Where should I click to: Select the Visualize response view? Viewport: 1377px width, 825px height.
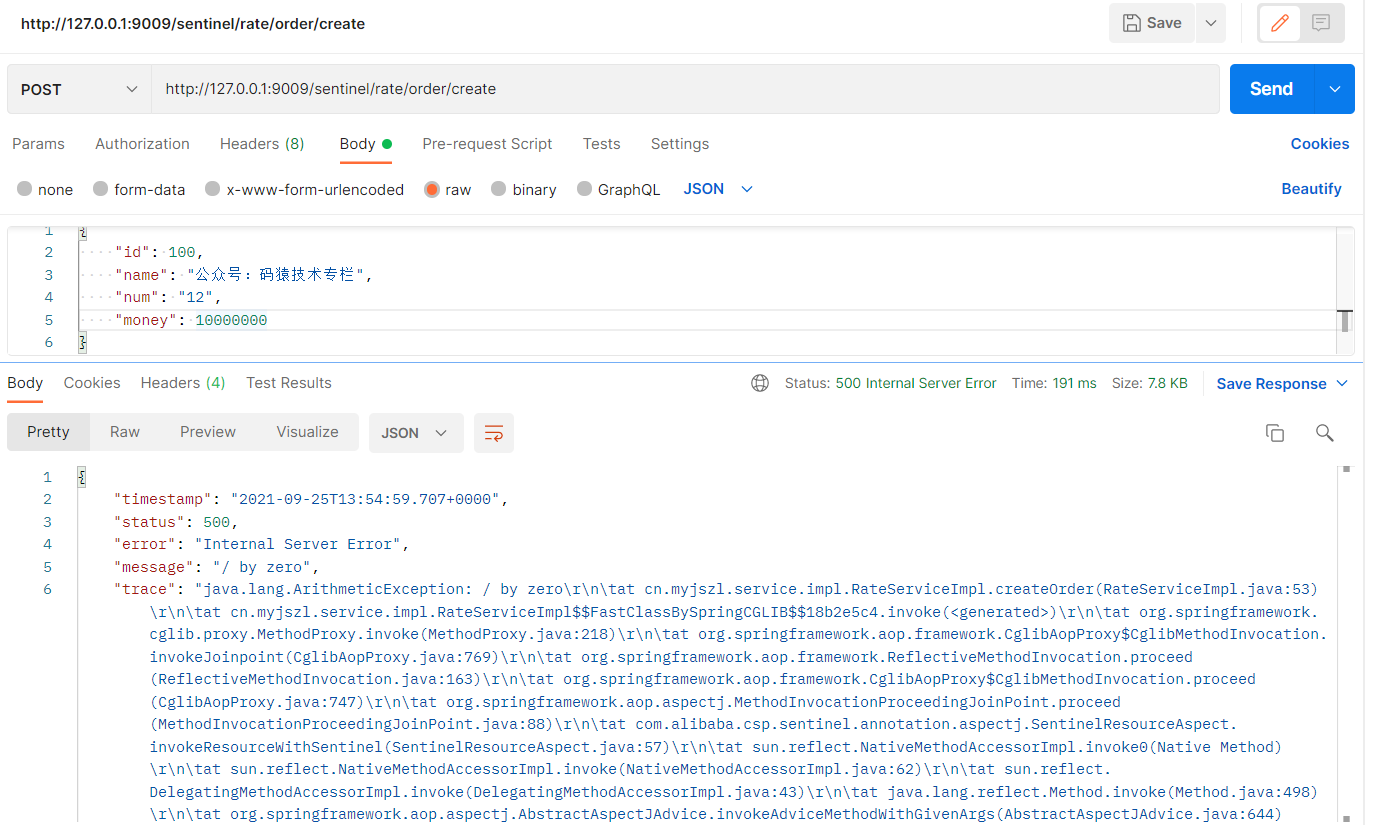point(307,432)
